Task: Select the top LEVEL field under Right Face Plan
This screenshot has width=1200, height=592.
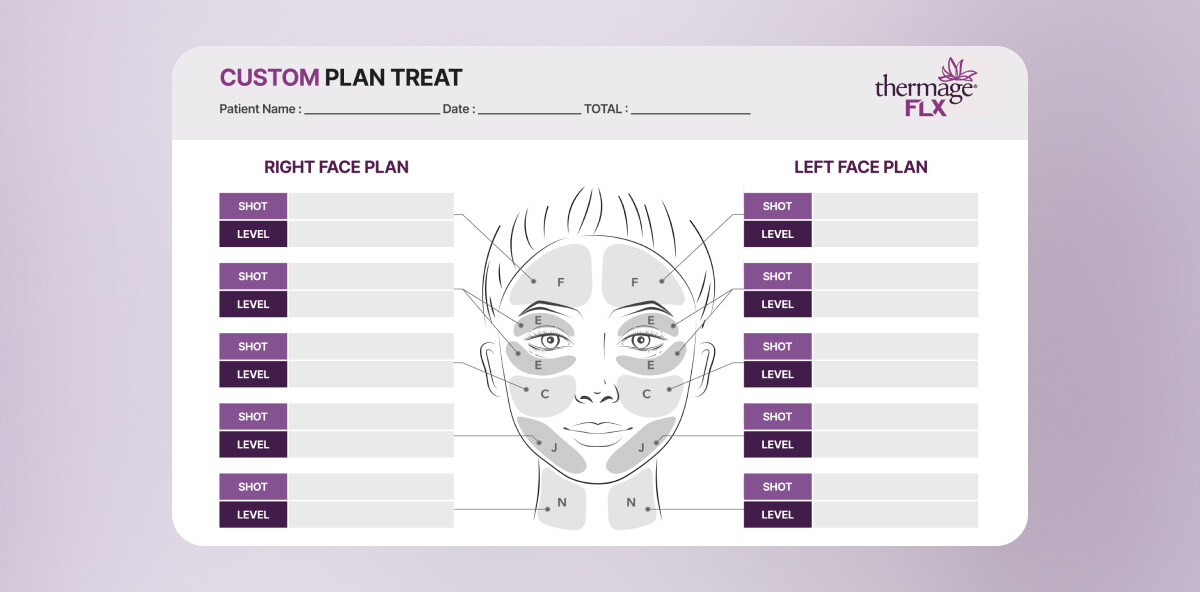Action: tap(370, 234)
